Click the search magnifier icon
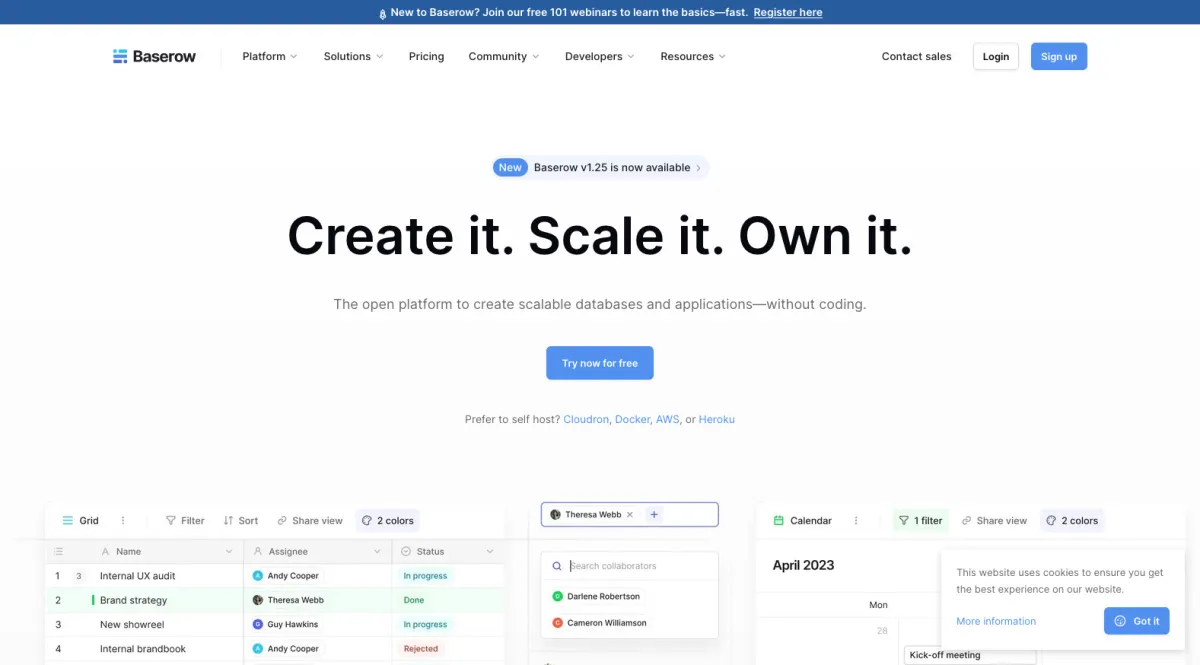The height and width of the screenshot is (665, 1200). tap(557, 566)
